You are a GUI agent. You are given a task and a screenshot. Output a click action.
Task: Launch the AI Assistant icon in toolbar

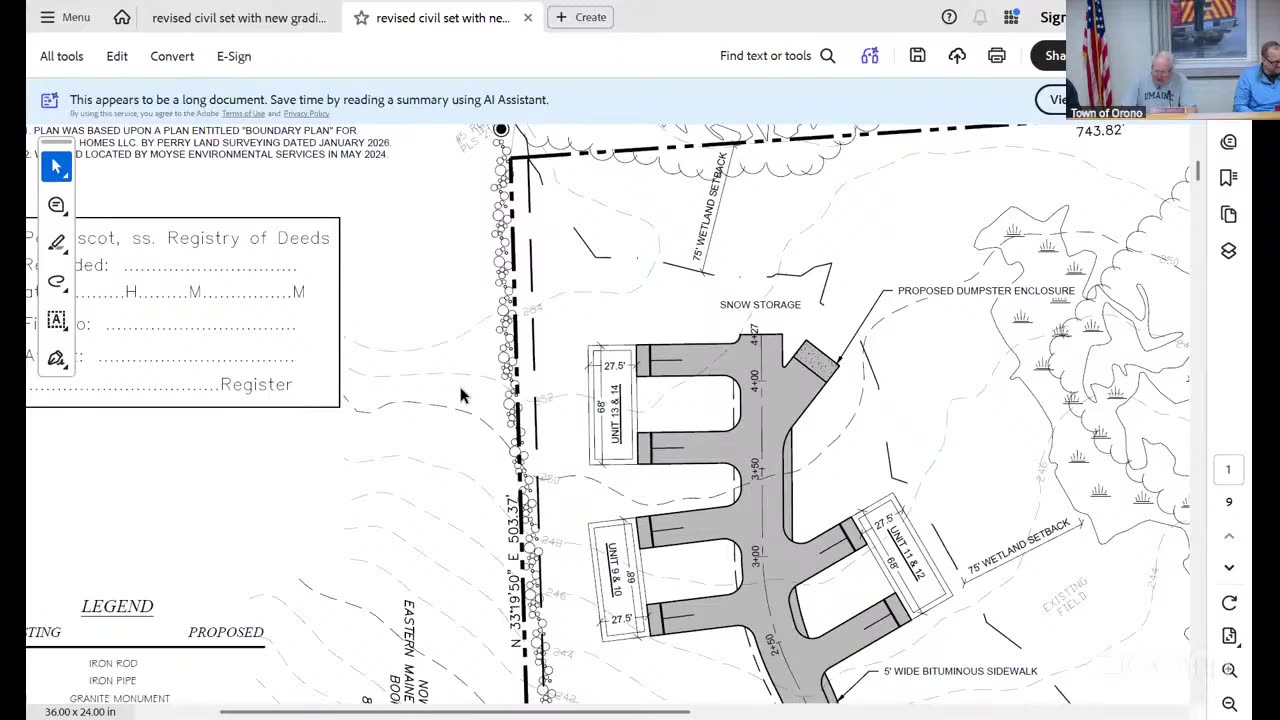(870, 56)
